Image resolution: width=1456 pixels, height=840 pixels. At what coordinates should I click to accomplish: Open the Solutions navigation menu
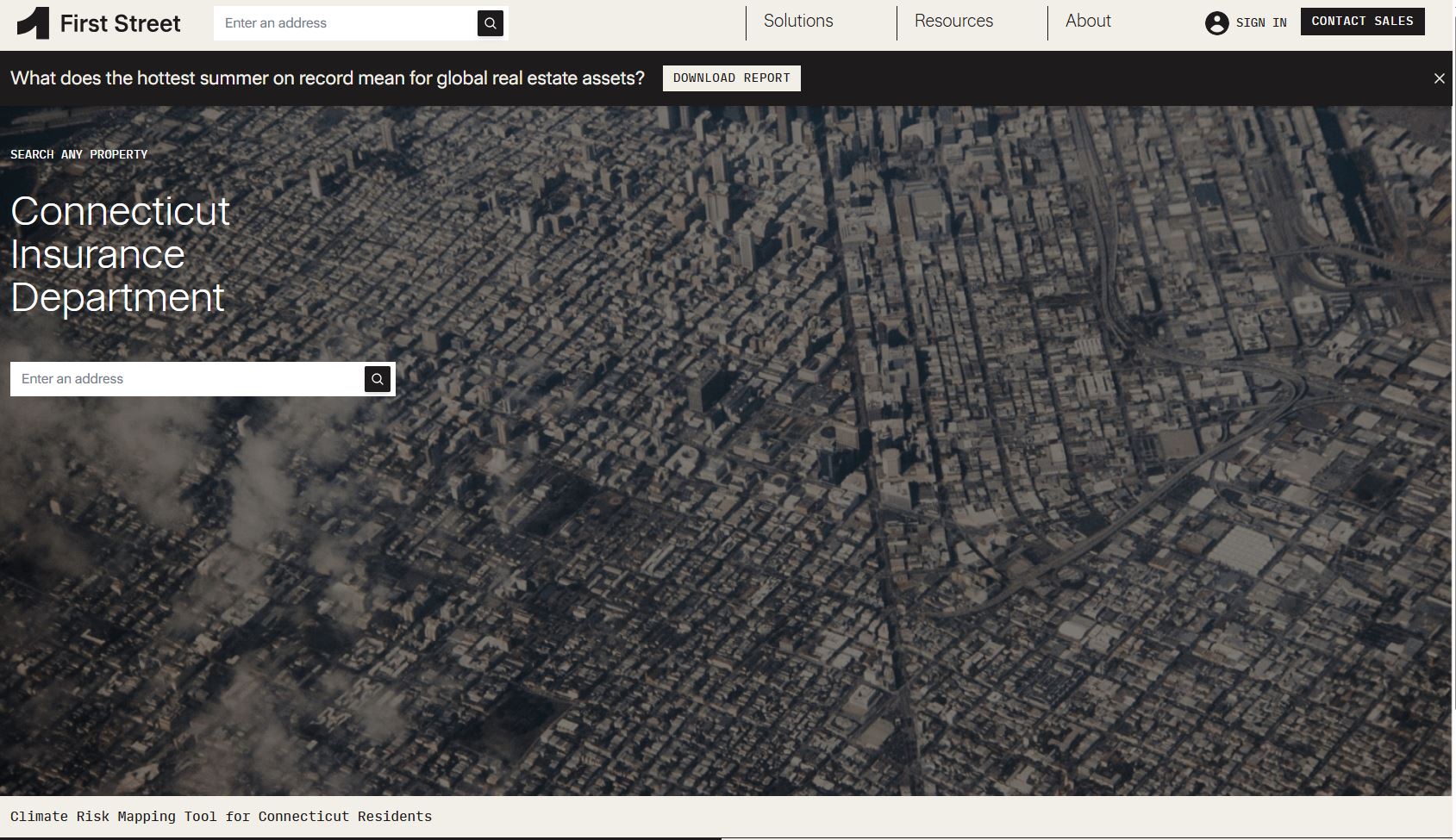pyautogui.click(x=797, y=21)
